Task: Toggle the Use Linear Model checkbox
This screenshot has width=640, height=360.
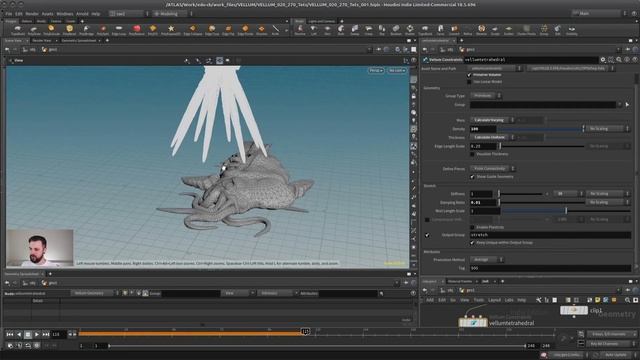Action: (x=469, y=82)
